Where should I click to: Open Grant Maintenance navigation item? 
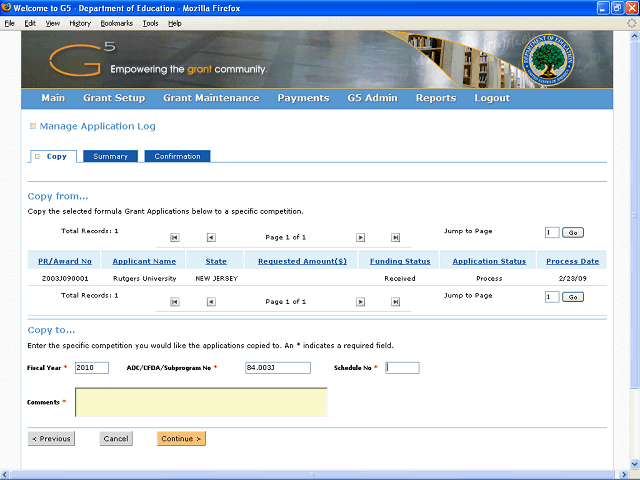(x=211, y=98)
